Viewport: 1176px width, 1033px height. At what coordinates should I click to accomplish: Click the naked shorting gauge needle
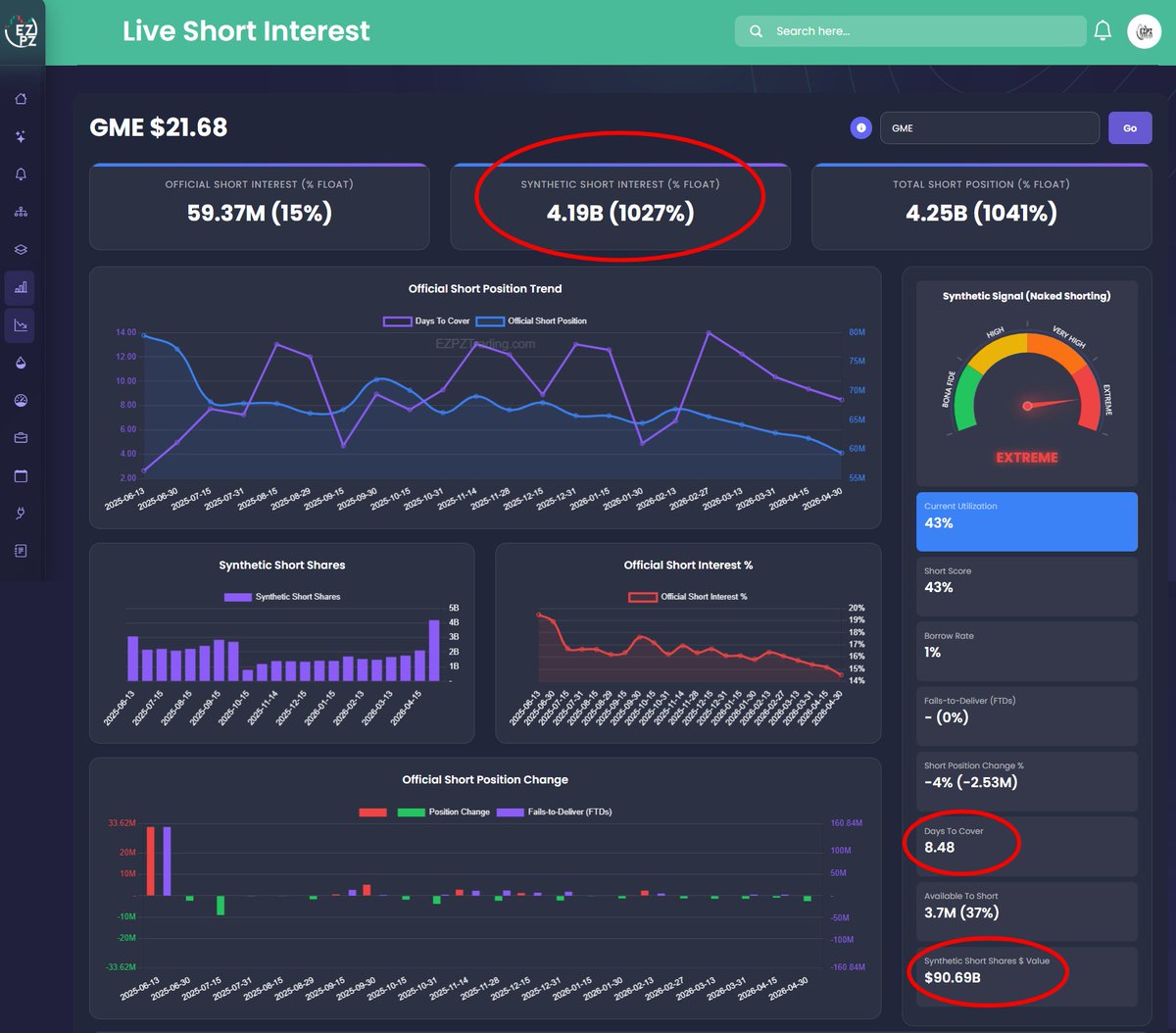click(1052, 403)
